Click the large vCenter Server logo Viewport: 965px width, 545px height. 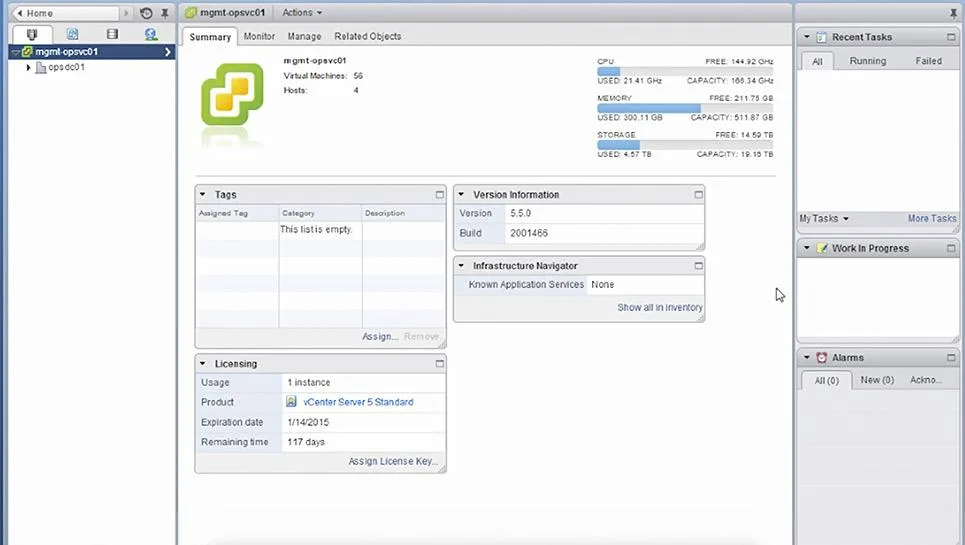[232, 94]
